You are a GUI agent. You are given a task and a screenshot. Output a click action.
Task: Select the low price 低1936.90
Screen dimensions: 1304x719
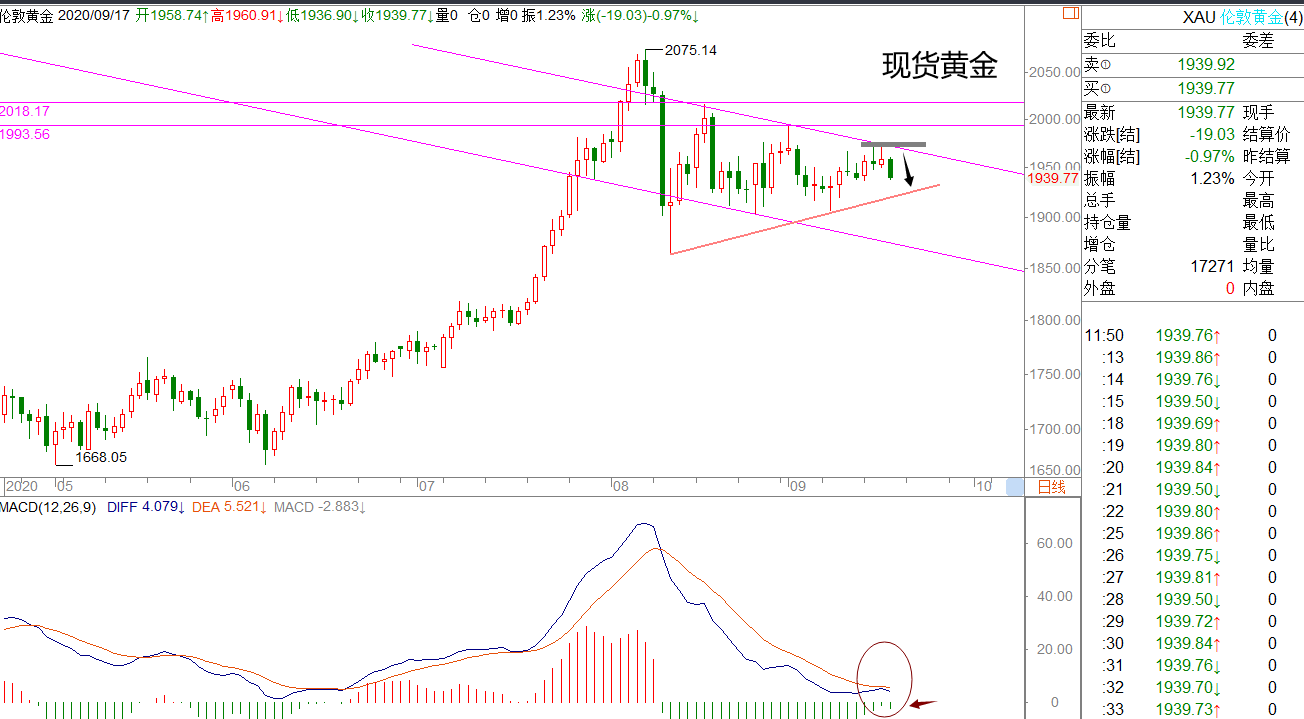[323, 15]
